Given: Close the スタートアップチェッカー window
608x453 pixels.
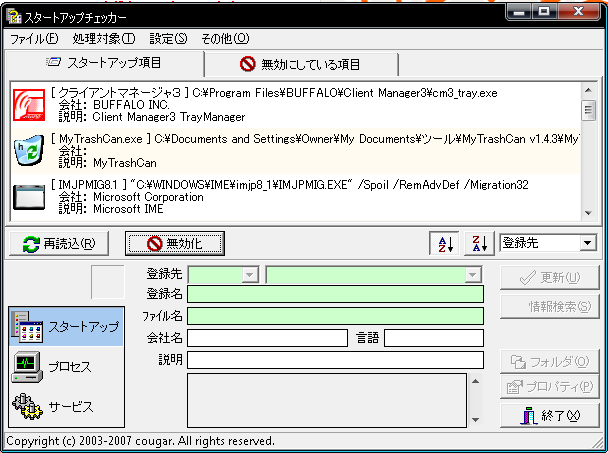Looking at the screenshot, I should click(579, 12).
